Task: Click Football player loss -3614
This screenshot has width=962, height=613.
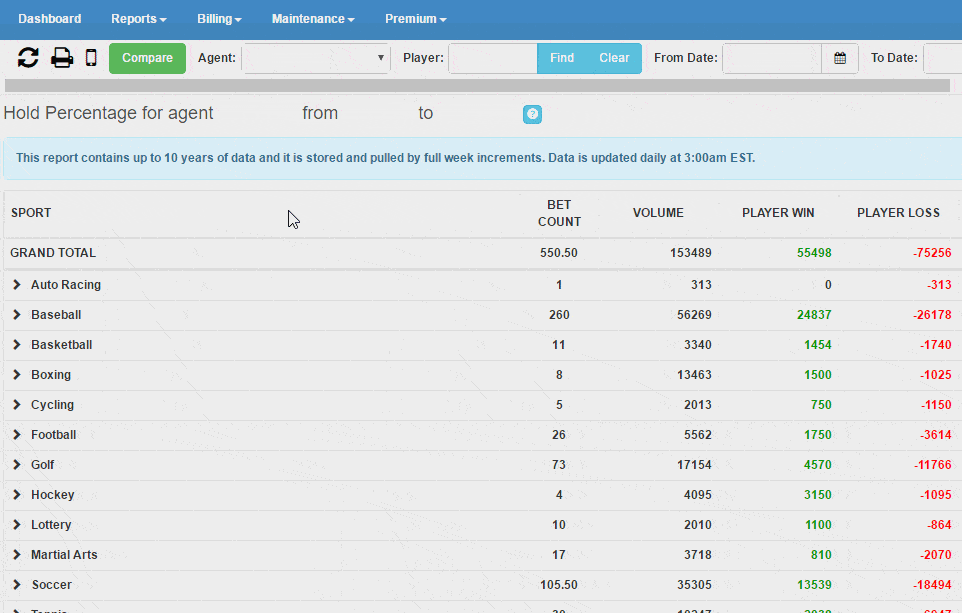Action: point(936,434)
